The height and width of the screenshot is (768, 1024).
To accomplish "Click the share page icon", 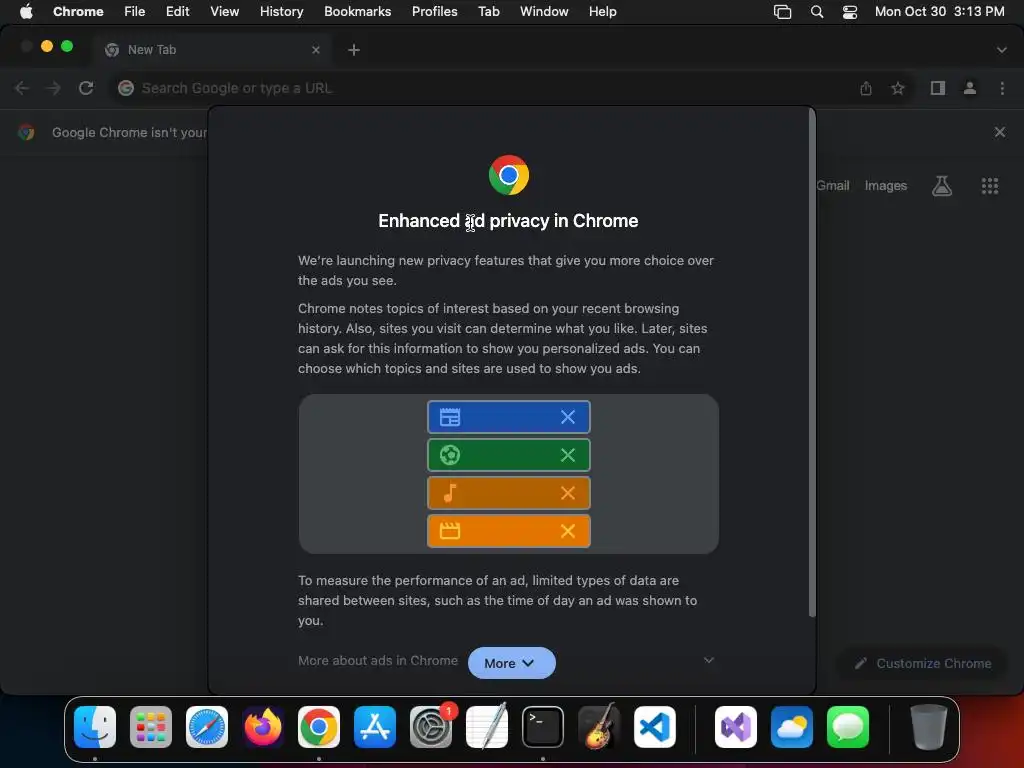I will (x=866, y=88).
